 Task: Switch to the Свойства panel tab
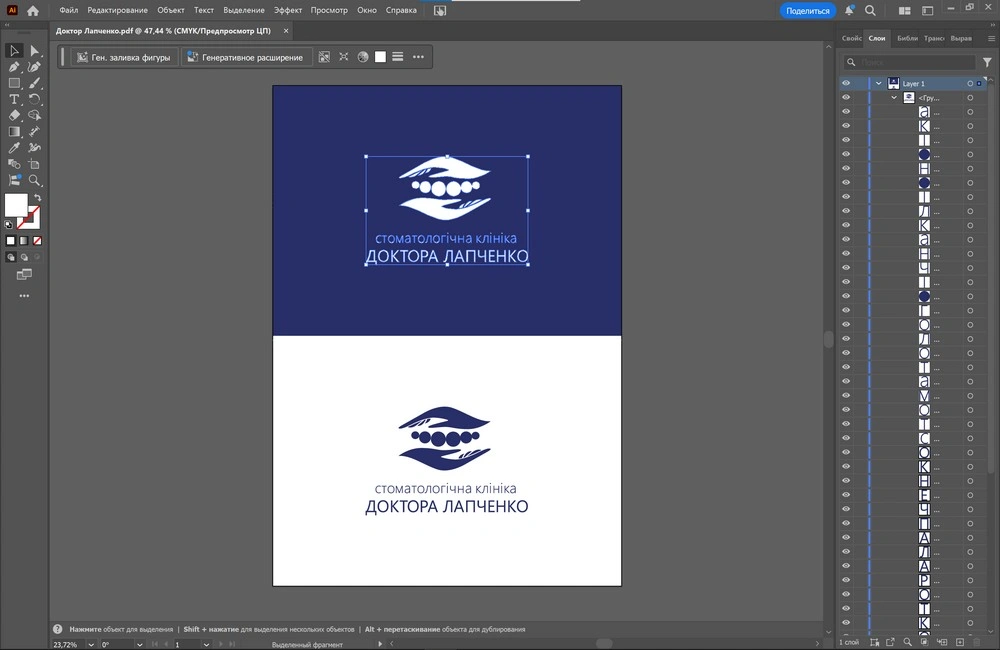click(852, 38)
